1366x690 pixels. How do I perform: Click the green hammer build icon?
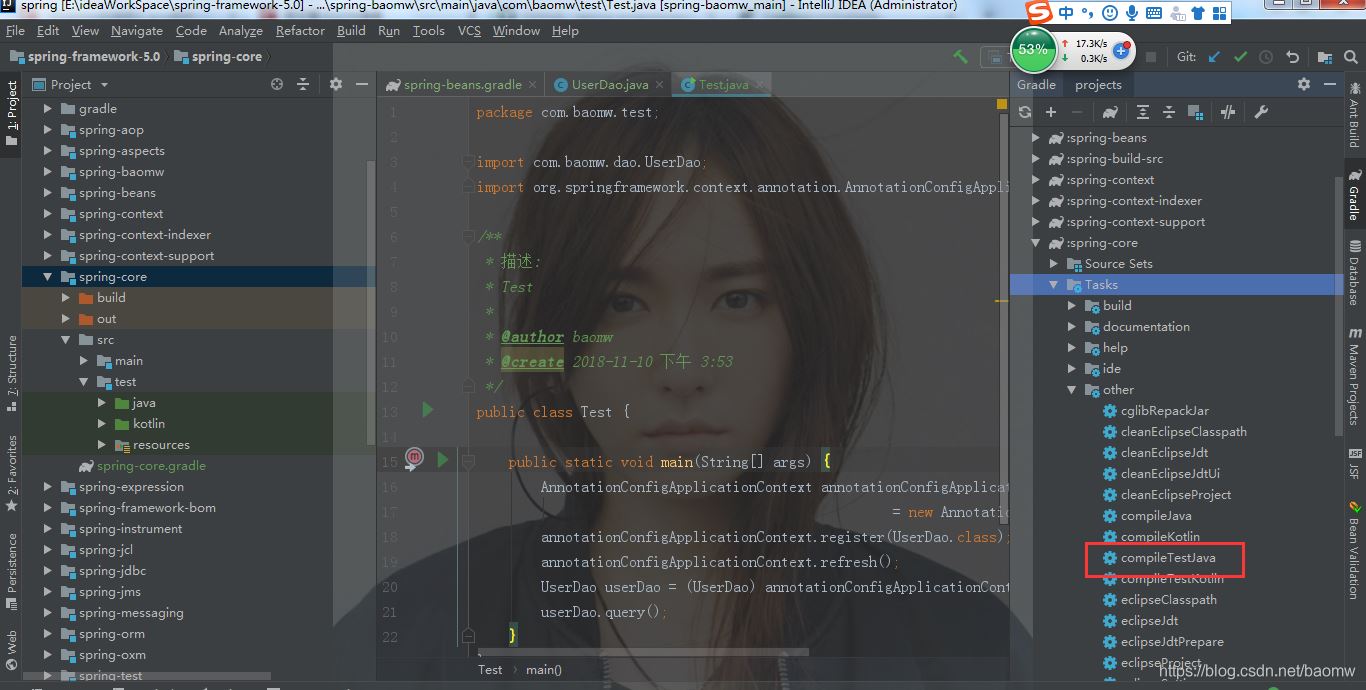pos(961,57)
